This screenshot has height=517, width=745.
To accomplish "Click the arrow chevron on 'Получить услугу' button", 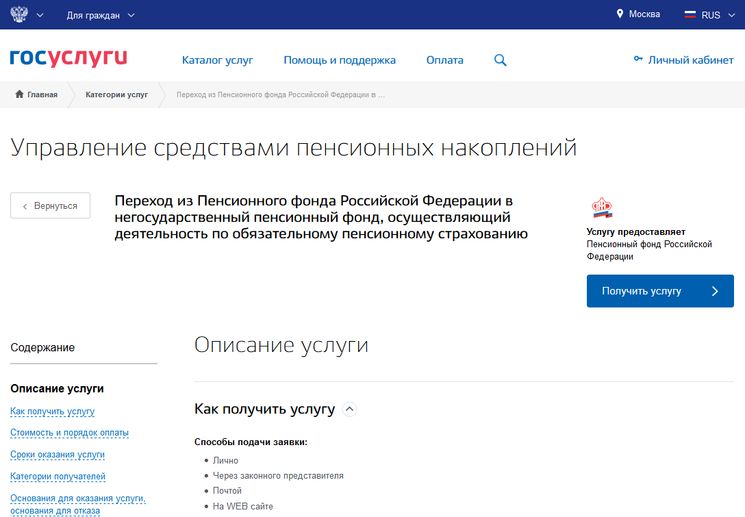I will coord(715,291).
